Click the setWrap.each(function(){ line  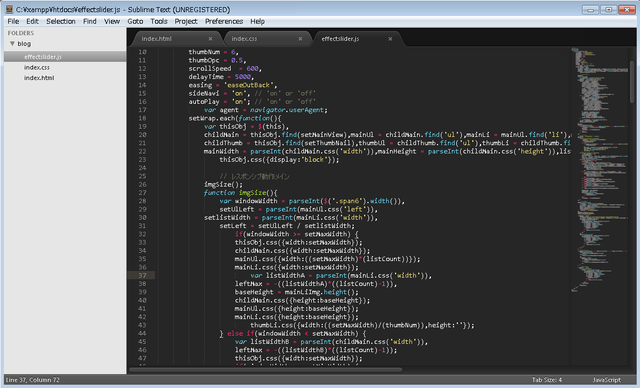pos(235,118)
